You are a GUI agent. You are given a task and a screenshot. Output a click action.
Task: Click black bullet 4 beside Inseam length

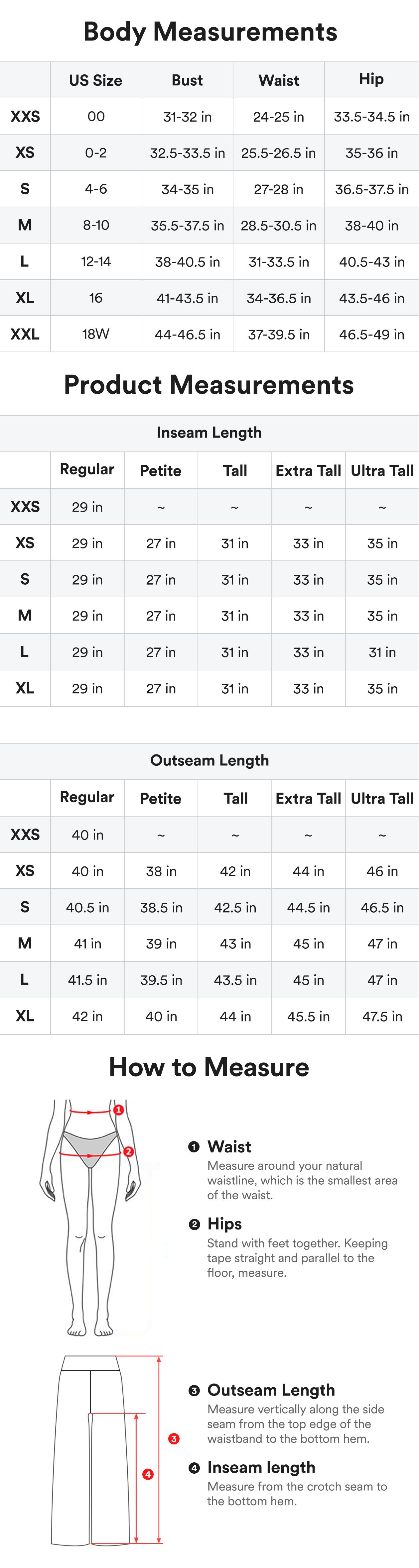coord(194,1468)
